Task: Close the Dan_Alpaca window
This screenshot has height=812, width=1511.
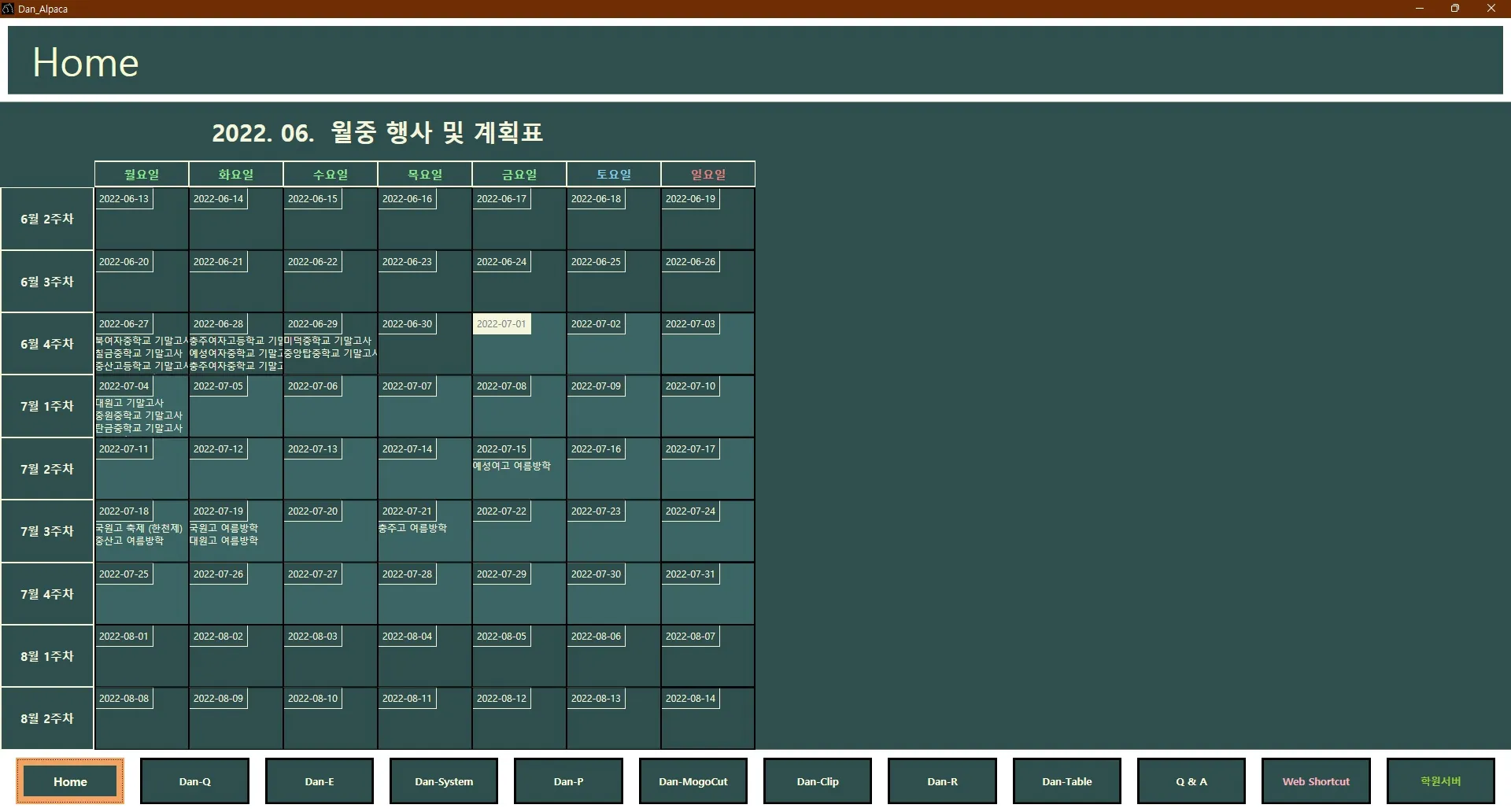Action: (1491, 9)
